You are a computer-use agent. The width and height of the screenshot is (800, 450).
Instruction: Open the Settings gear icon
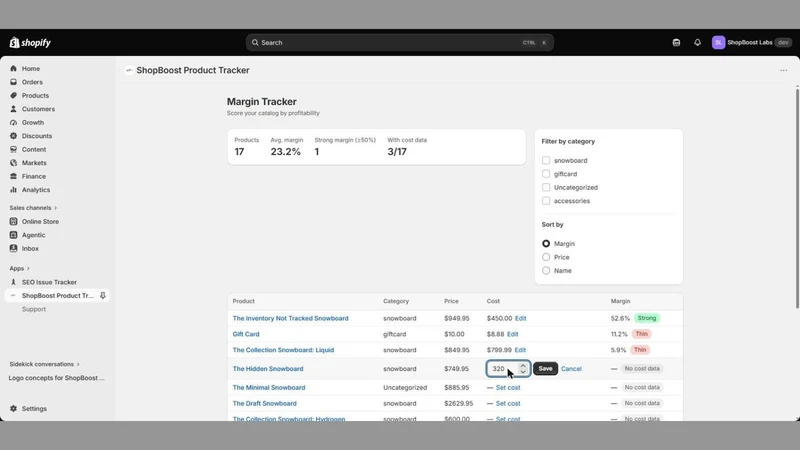(x=13, y=409)
